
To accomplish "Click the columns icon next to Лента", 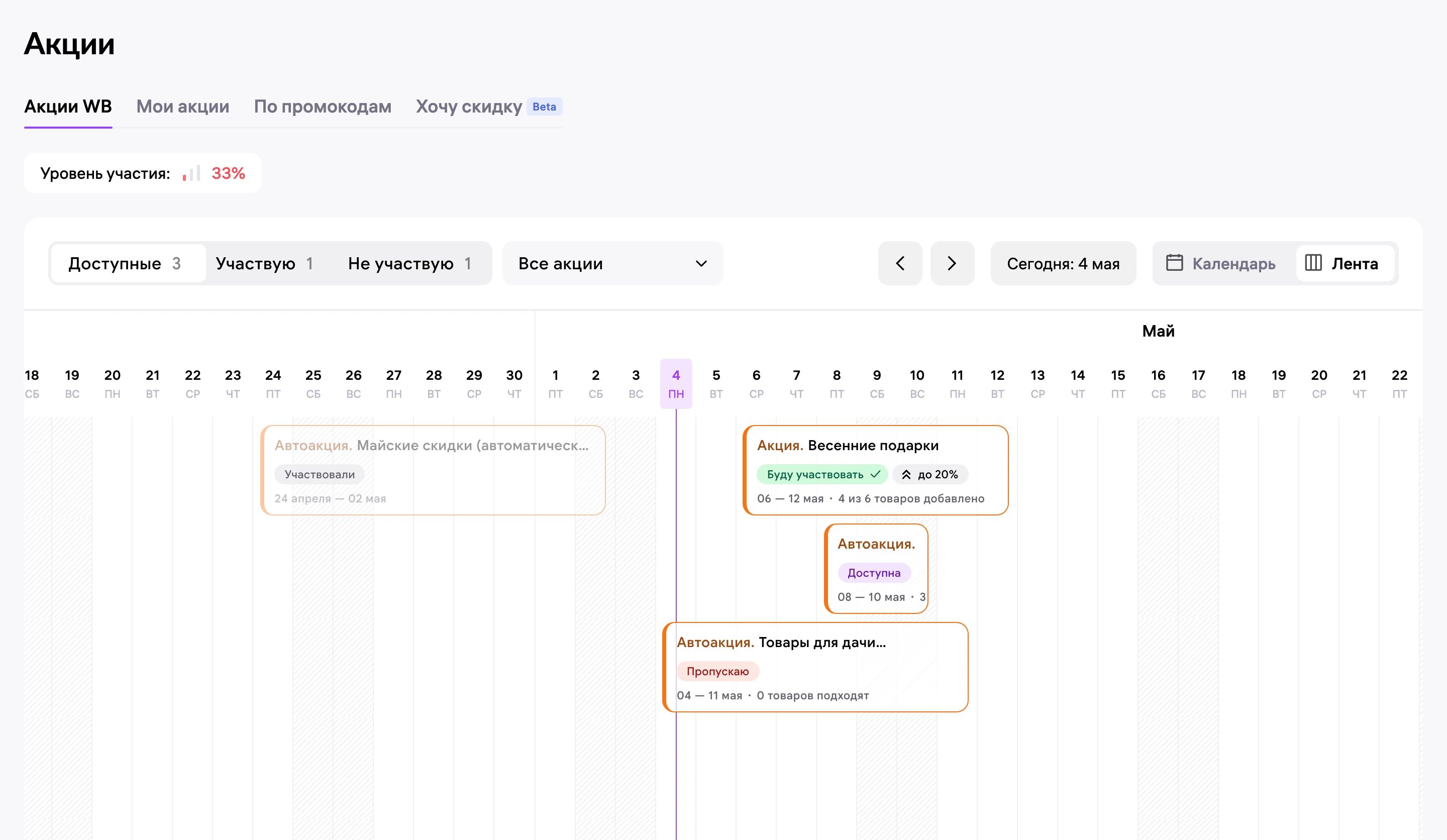I will click(1313, 263).
